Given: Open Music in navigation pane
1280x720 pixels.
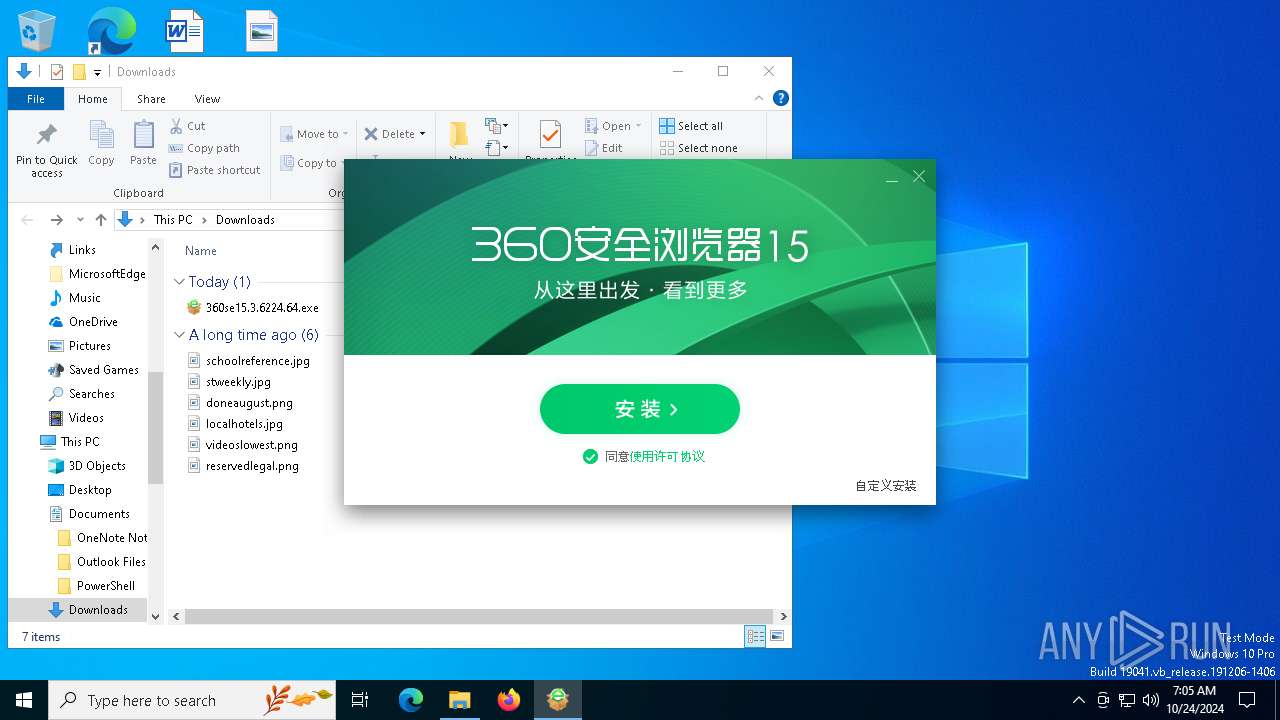Looking at the screenshot, I should pos(75,298).
